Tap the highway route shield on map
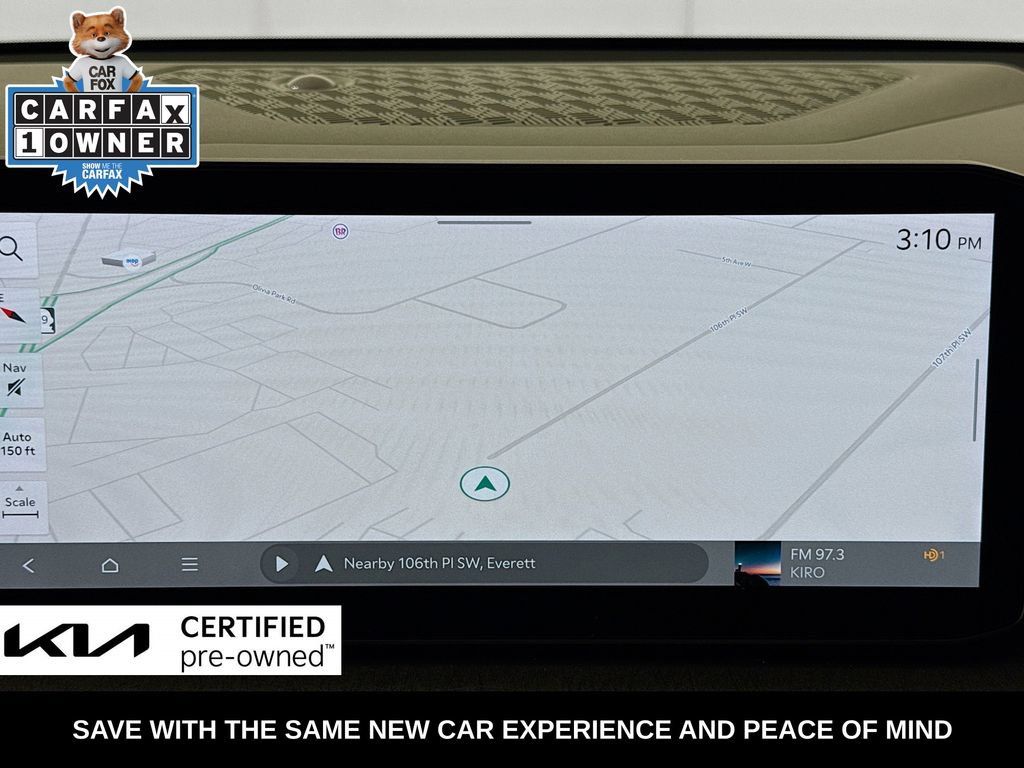 pos(47,321)
